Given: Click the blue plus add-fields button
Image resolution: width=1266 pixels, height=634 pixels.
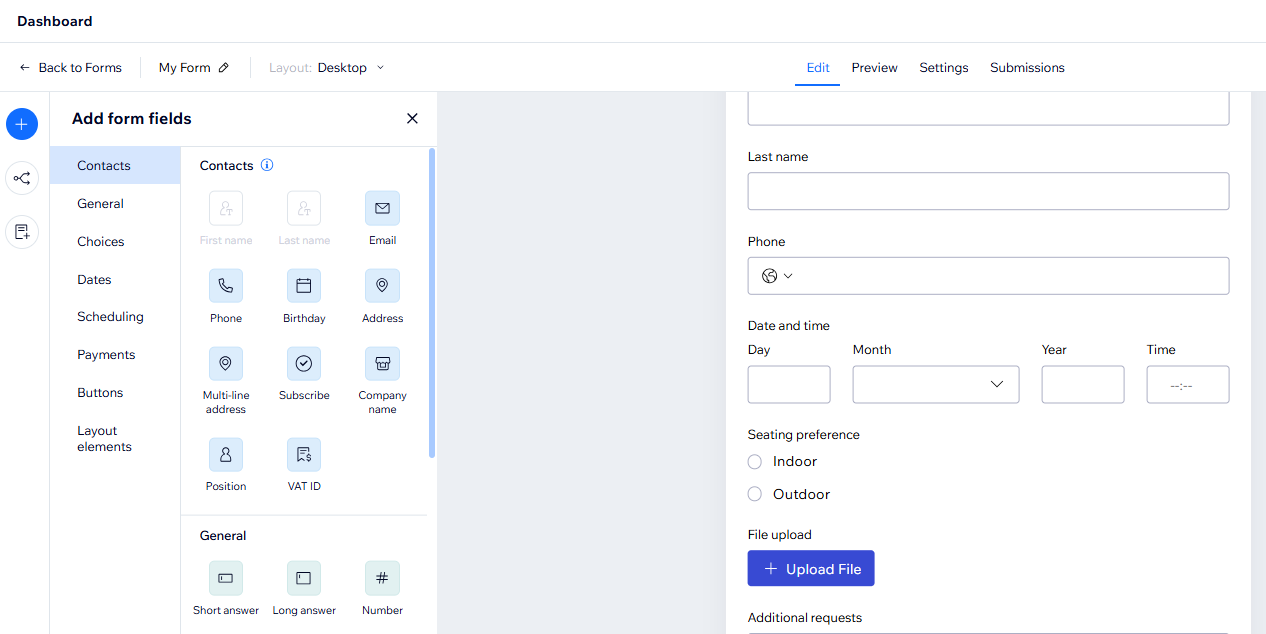Looking at the screenshot, I should click(x=22, y=125).
